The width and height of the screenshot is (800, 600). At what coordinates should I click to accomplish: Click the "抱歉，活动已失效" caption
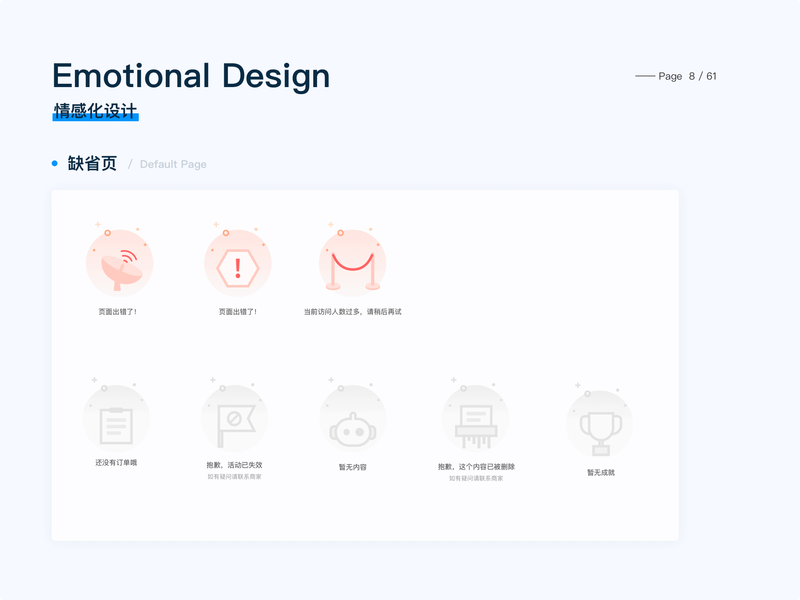pyautogui.click(x=234, y=465)
